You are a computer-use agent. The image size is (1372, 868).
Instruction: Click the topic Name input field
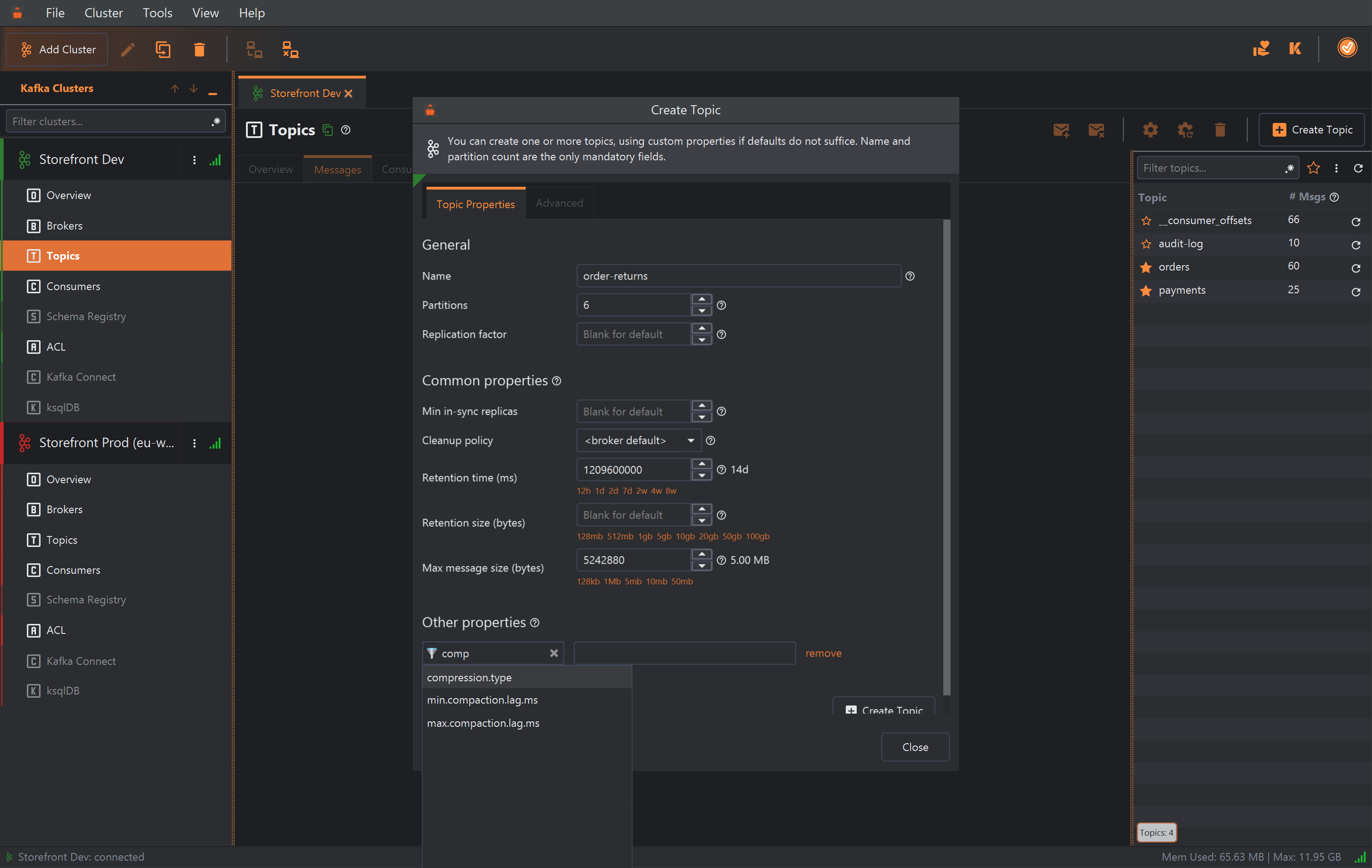tap(738, 276)
